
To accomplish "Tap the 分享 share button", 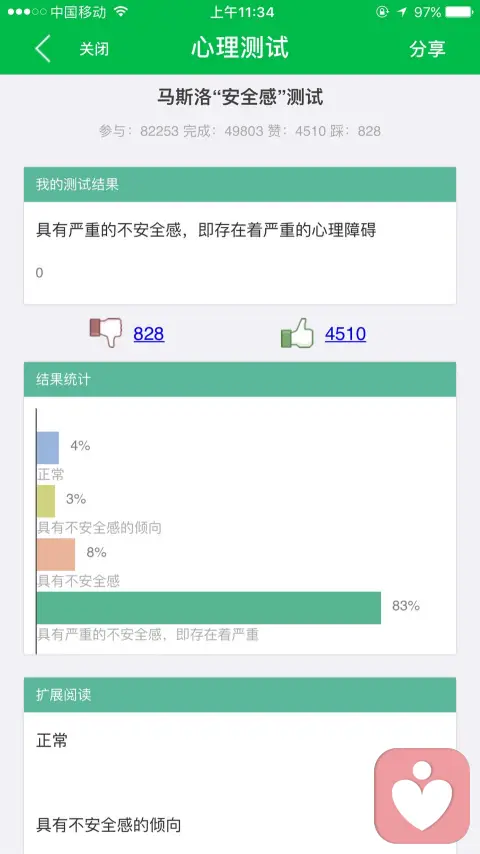I will (x=427, y=48).
